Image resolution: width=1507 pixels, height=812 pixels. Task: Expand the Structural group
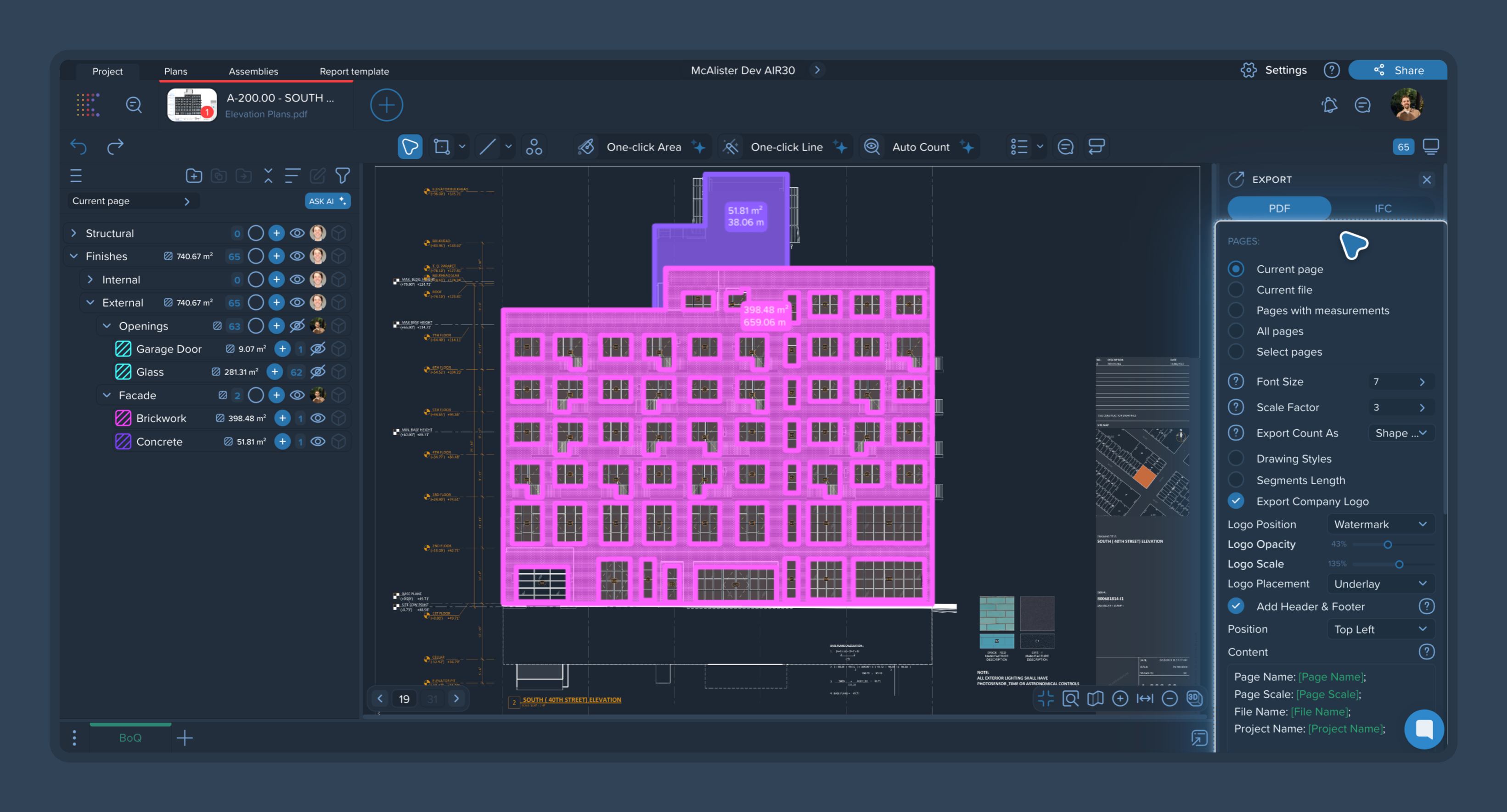point(74,233)
